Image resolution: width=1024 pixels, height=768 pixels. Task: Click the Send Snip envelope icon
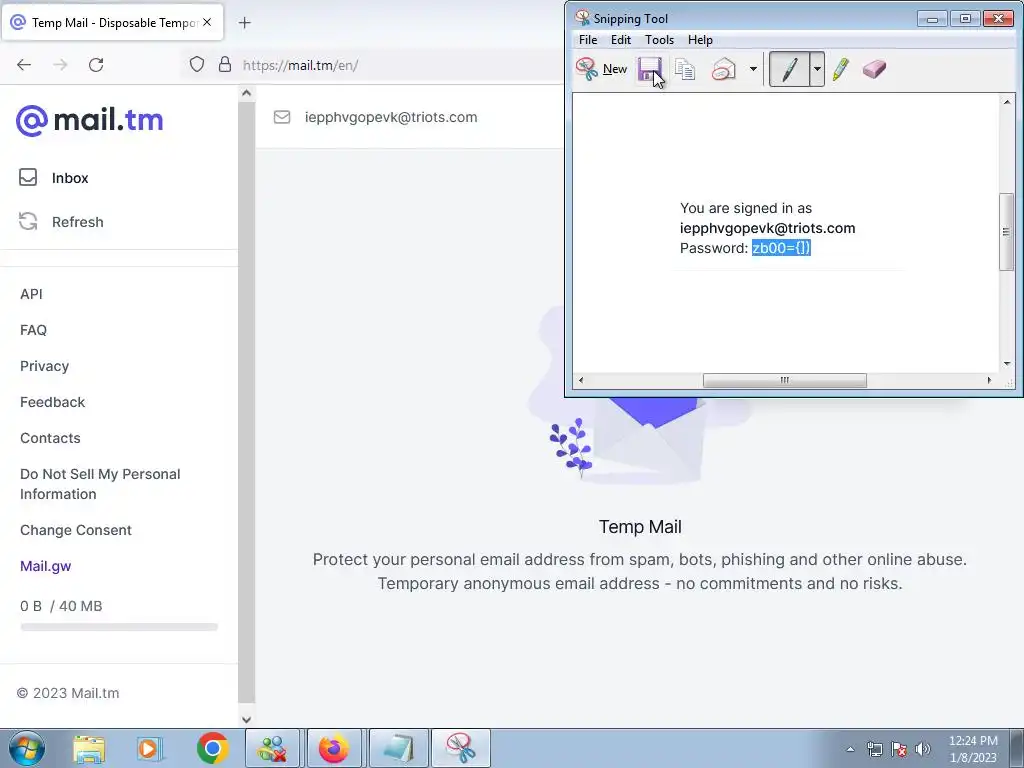pyautogui.click(x=724, y=69)
